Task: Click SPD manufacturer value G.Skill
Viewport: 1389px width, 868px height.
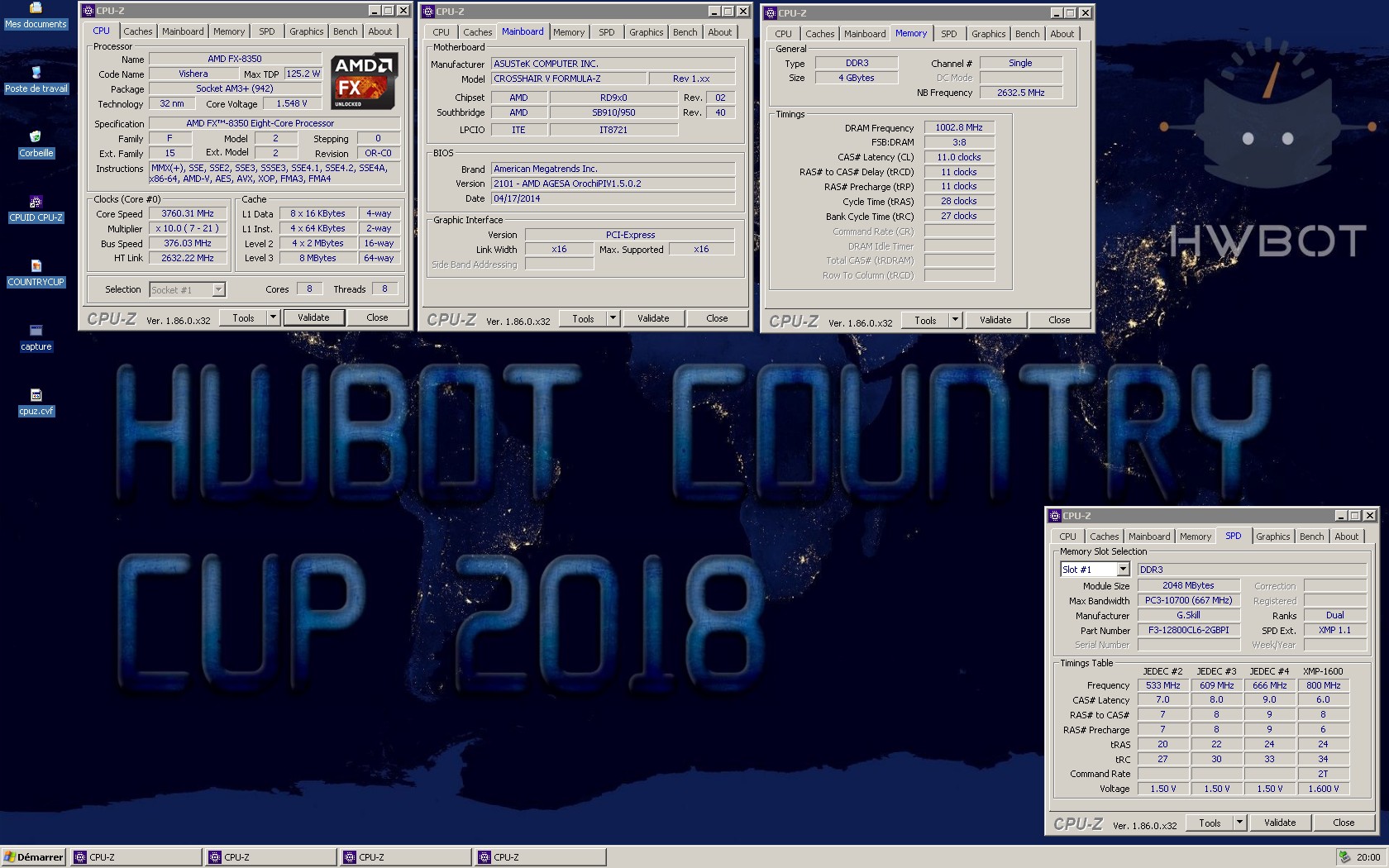Action: coord(1188,615)
